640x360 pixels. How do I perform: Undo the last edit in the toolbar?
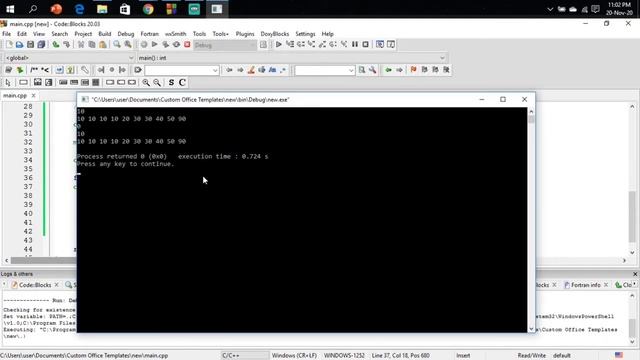(x=56, y=44)
